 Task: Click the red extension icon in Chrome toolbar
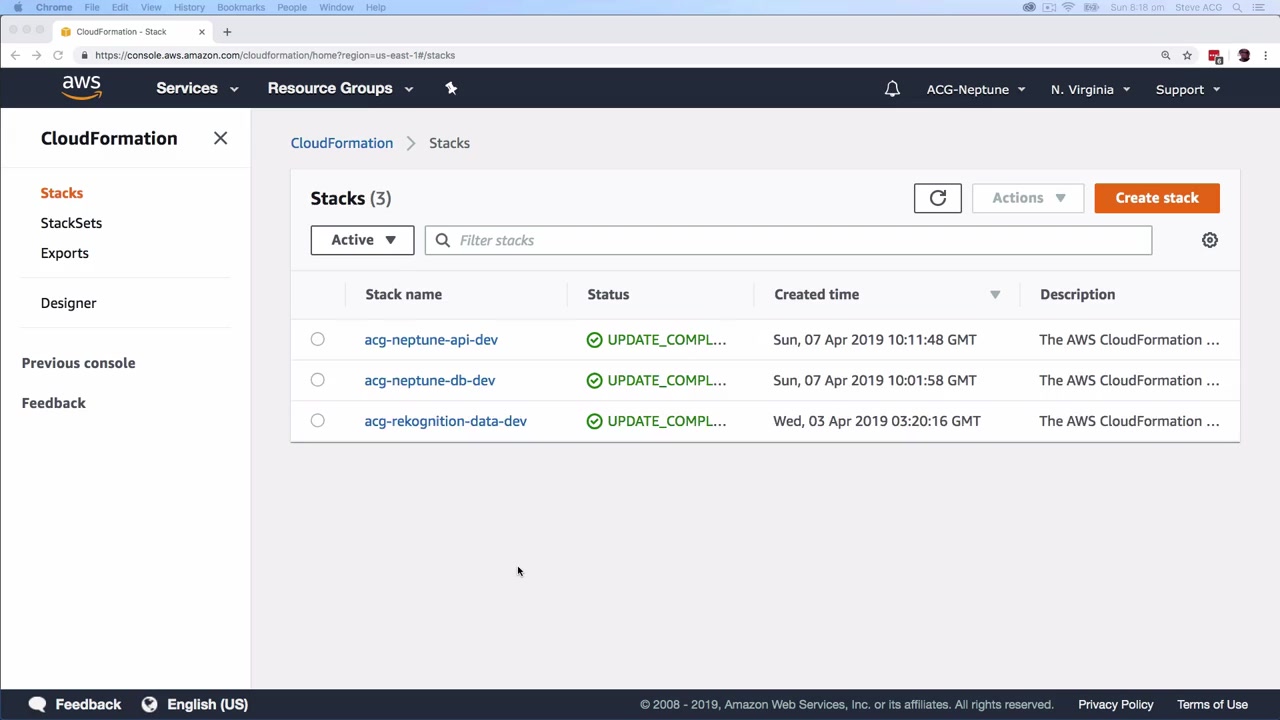coord(1215,56)
